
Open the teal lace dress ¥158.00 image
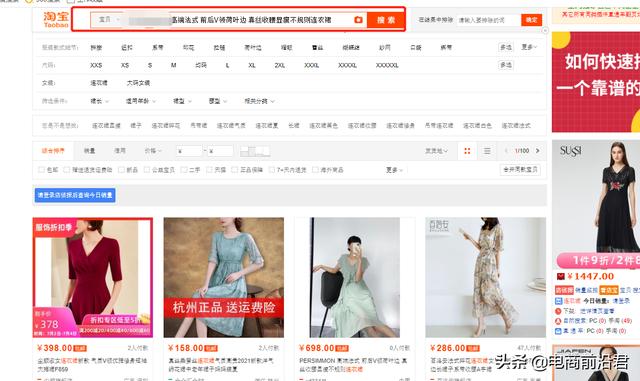pyautogui.click(x=224, y=277)
